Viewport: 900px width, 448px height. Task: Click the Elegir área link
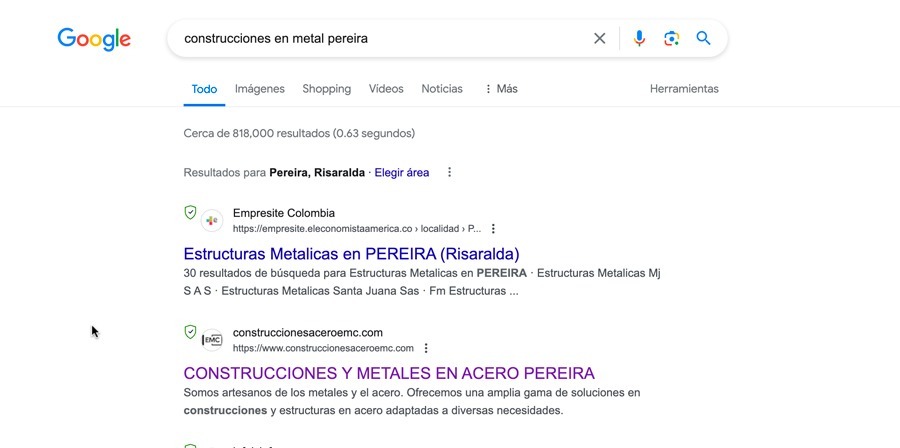click(402, 173)
